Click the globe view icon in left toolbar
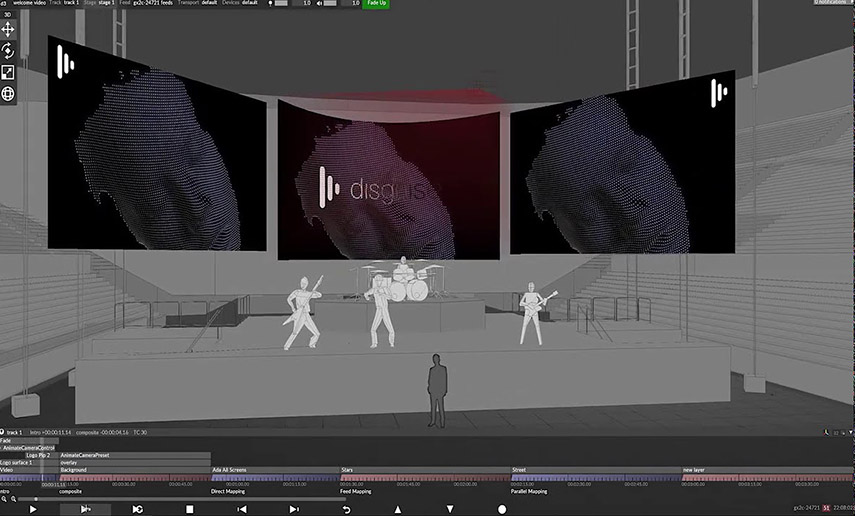Viewport: 855px width, 516px height. tap(8, 94)
